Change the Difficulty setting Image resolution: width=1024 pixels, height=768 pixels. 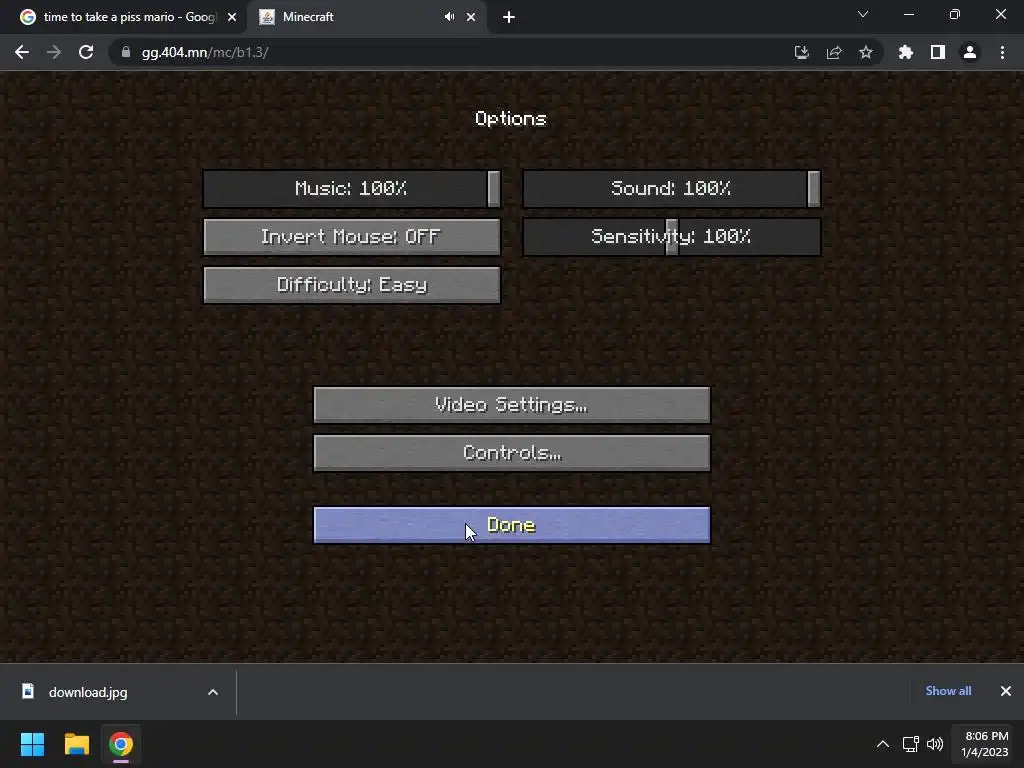coord(351,285)
